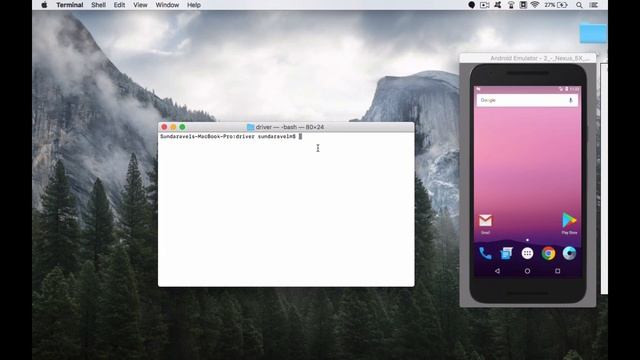This screenshot has width=640, height=360.
Task: Open the Terminal application menu
Action: [x=69, y=5]
